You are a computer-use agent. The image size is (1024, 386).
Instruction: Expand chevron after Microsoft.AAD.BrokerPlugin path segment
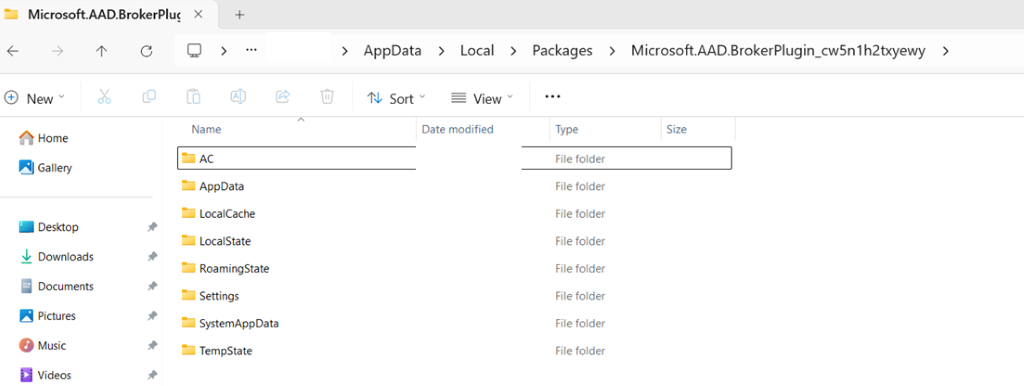pyautogui.click(x=945, y=51)
